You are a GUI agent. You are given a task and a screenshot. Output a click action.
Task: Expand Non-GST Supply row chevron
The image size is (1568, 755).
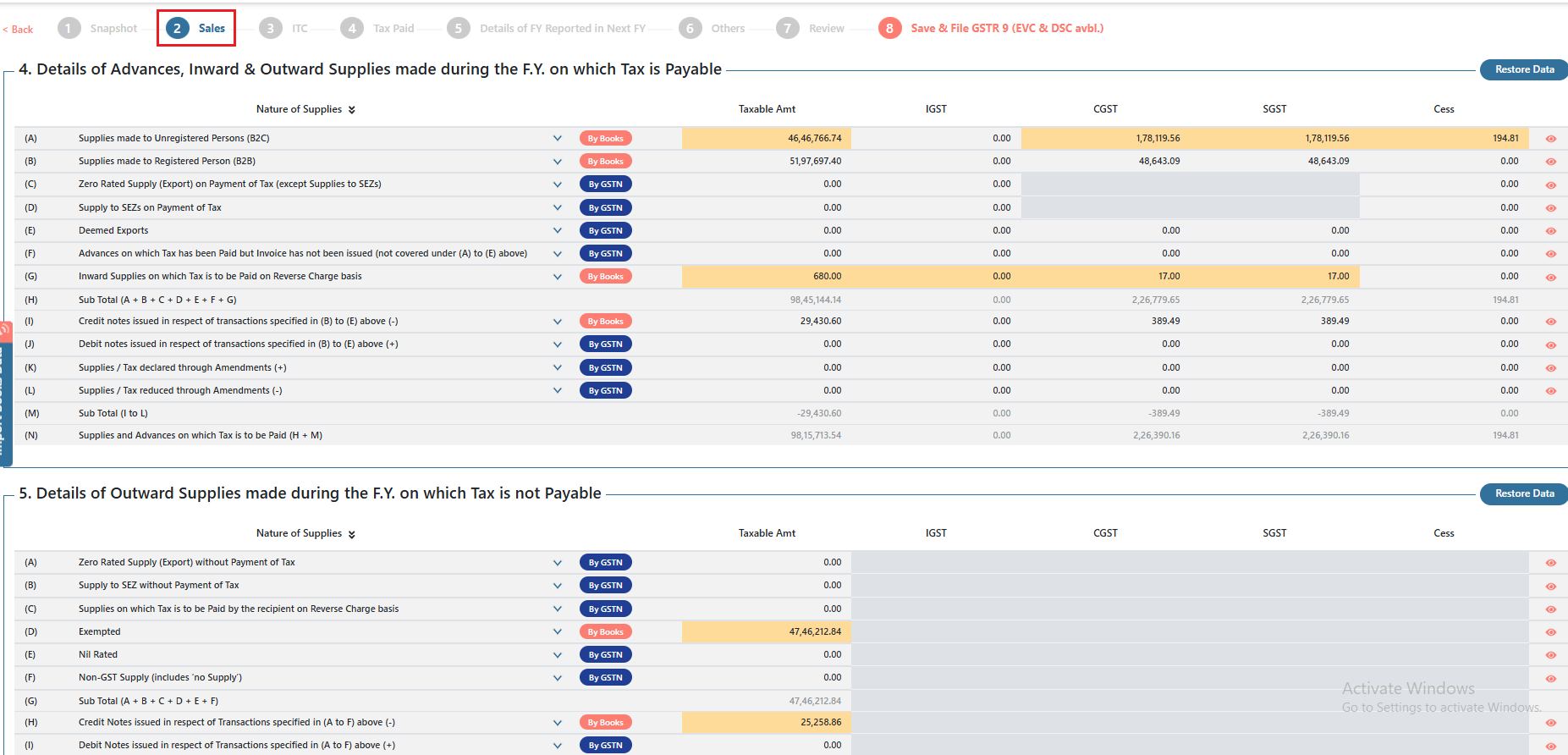557,677
